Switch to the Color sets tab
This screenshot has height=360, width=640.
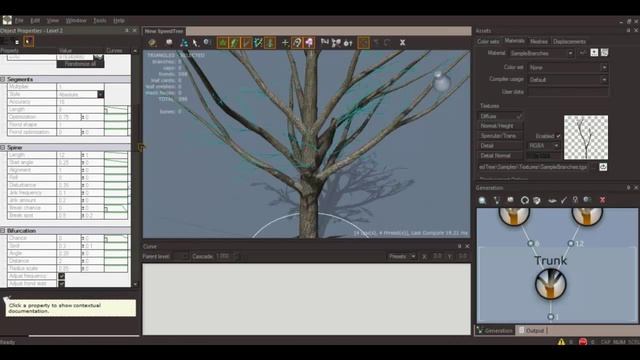point(488,41)
